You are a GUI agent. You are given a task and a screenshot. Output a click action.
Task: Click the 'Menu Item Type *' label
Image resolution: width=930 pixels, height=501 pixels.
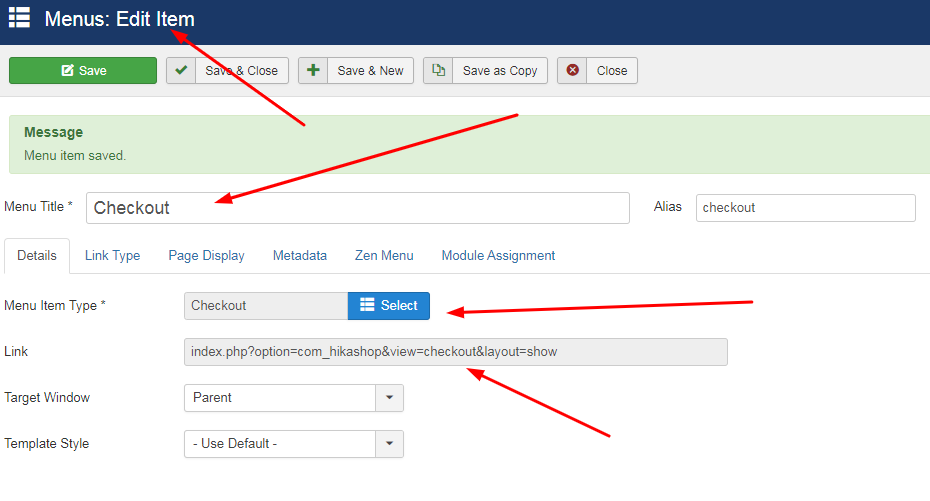55,306
